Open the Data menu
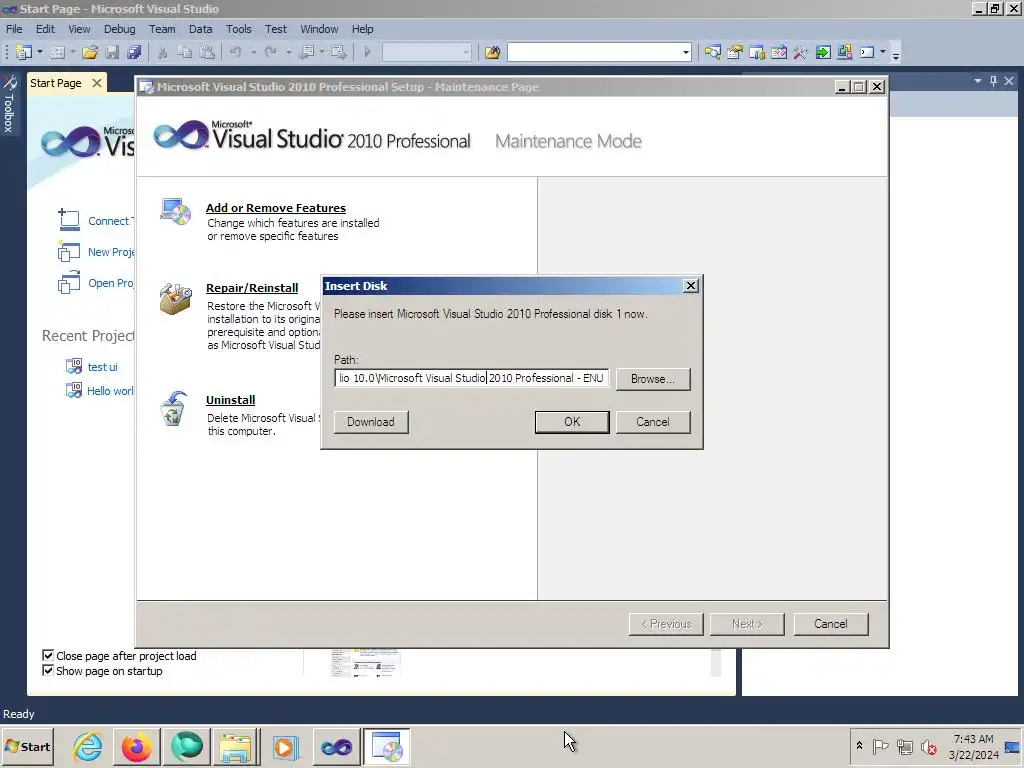 click(200, 29)
